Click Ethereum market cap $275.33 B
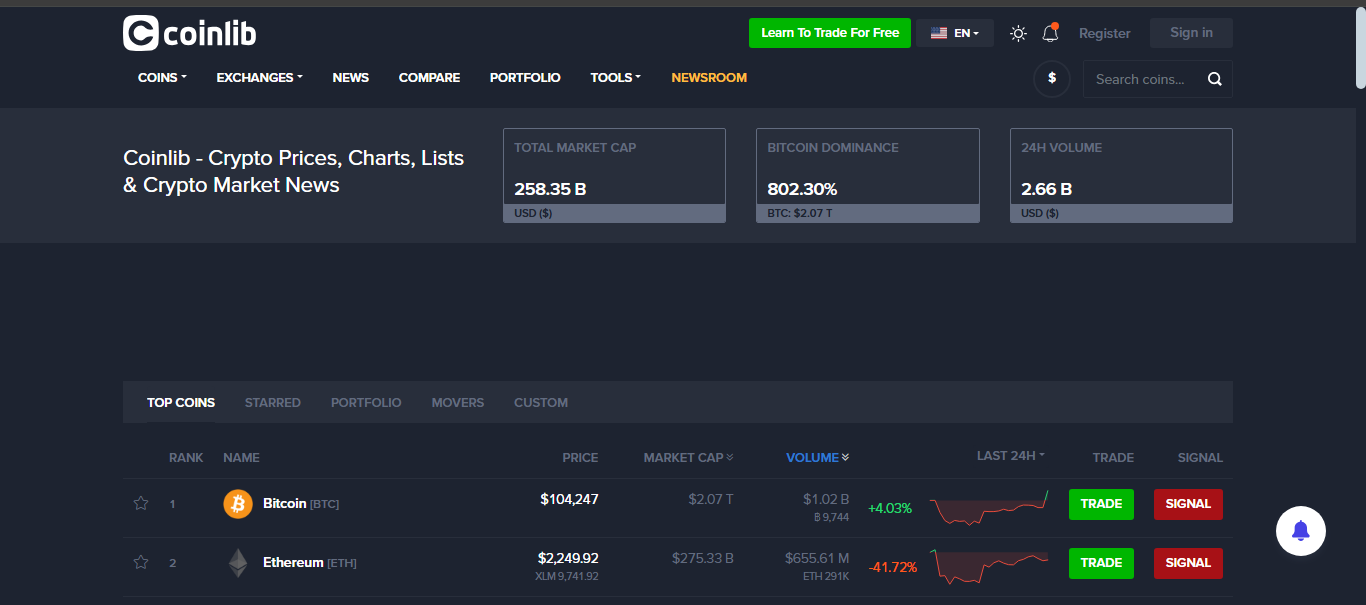 (x=703, y=558)
